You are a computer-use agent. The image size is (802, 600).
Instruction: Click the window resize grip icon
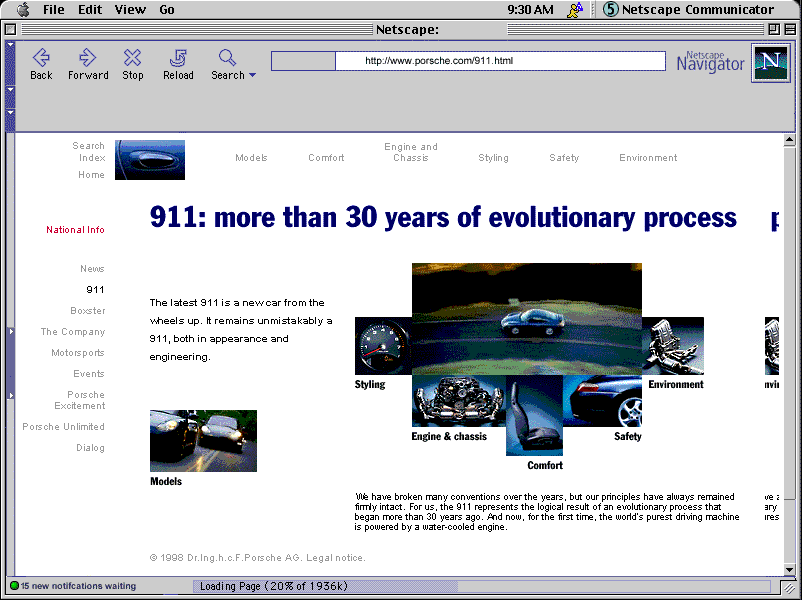[788, 587]
